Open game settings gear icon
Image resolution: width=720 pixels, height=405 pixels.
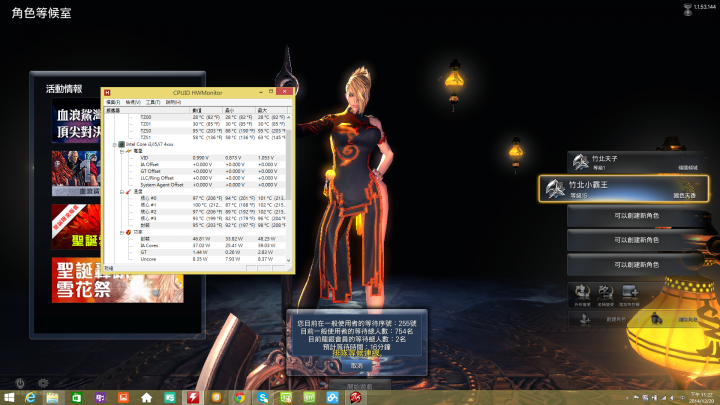click(43, 382)
